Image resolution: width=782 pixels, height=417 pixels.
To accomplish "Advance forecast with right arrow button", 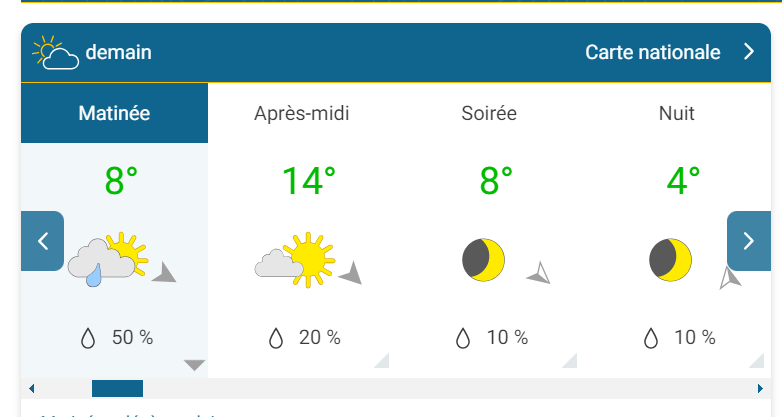I will pyautogui.click(x=748, y=241).
